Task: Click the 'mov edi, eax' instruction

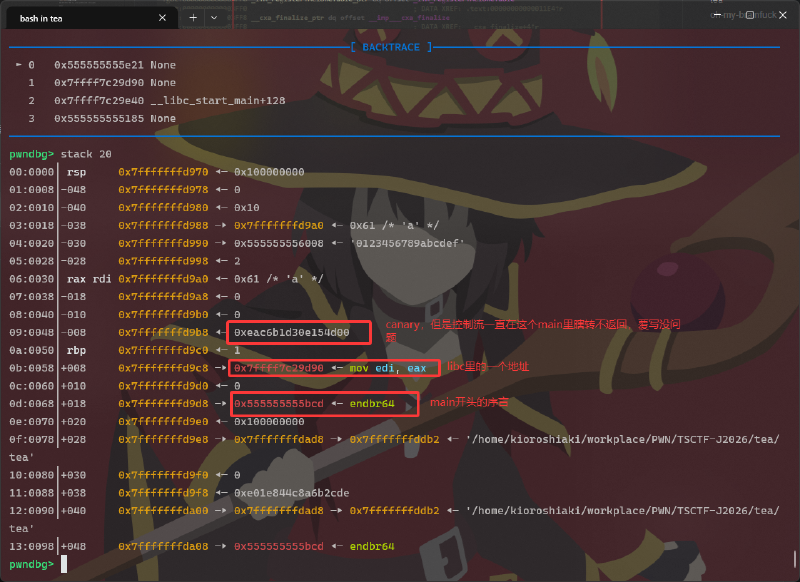Action: (x=388, y=368)
